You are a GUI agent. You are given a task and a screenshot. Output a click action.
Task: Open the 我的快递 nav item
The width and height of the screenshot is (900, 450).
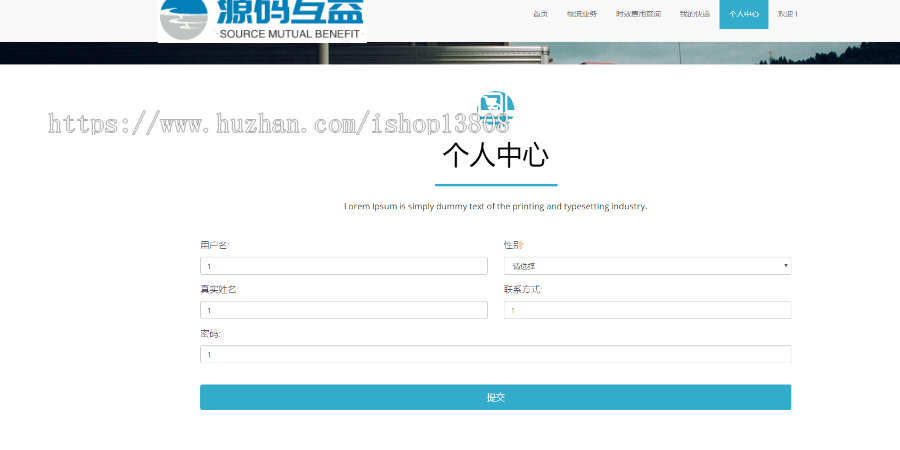pyautogui.click(x=695, y=14)
